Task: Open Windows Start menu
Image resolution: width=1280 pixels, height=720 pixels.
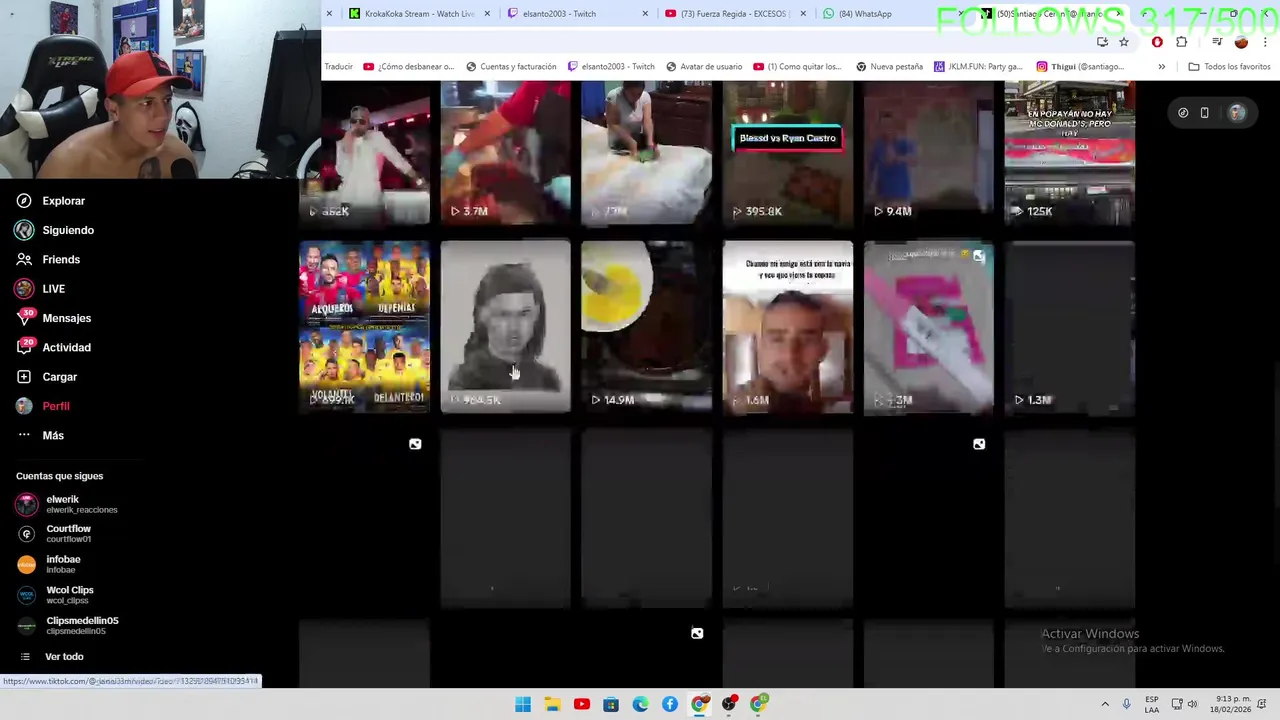Action: [x=523, y=705]
